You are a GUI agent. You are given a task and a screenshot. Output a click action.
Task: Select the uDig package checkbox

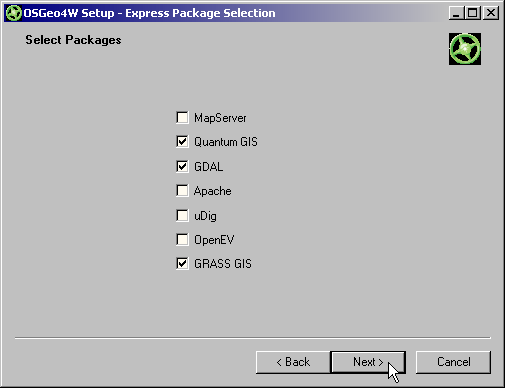pos(182,215)
